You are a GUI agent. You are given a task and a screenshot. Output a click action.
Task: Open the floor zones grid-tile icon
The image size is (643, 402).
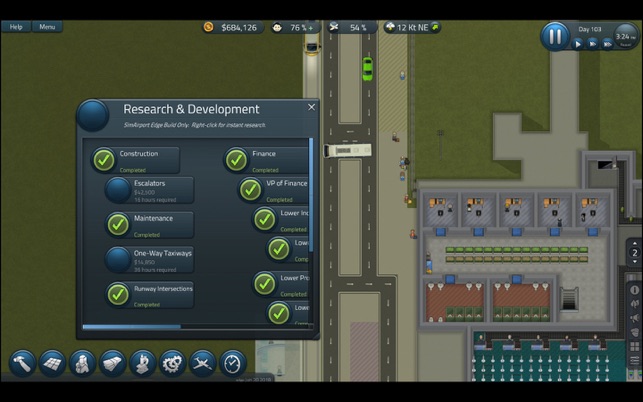(52, 363)
